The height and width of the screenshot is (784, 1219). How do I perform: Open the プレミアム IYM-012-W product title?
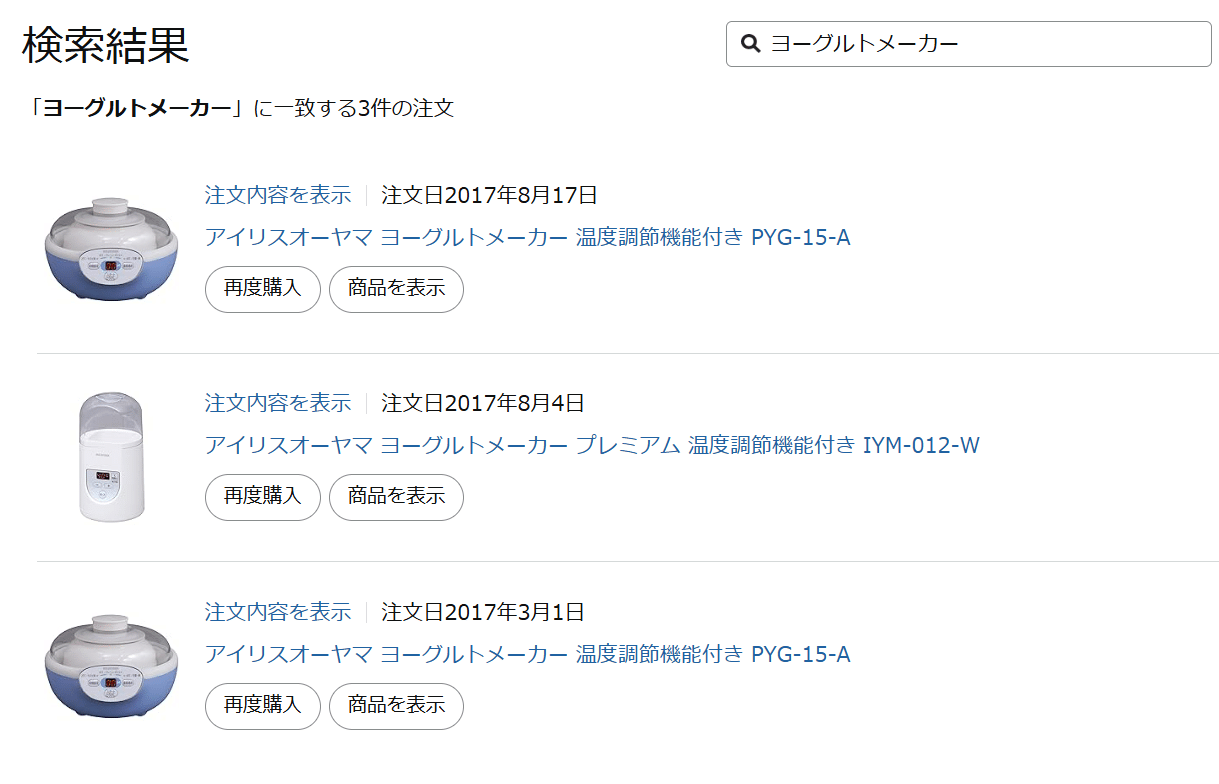click(592, 445)
